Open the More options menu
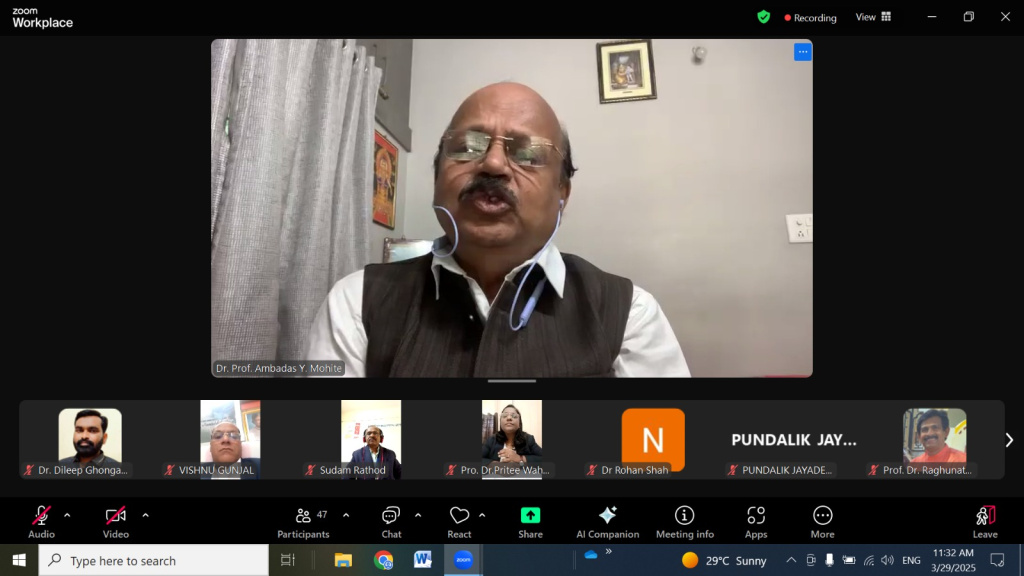1024x576 pixels. point(822,521)
